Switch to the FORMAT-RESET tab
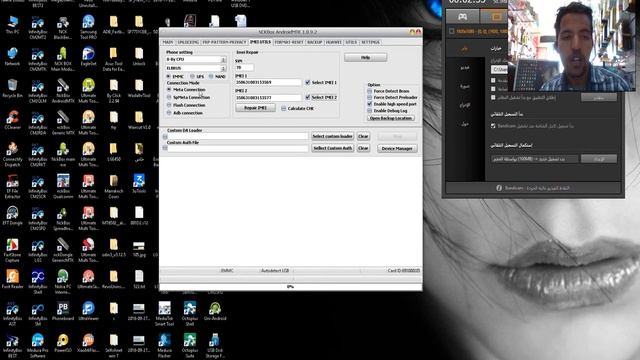This screenshot has height=360, width=640. (x=289, y=42)
